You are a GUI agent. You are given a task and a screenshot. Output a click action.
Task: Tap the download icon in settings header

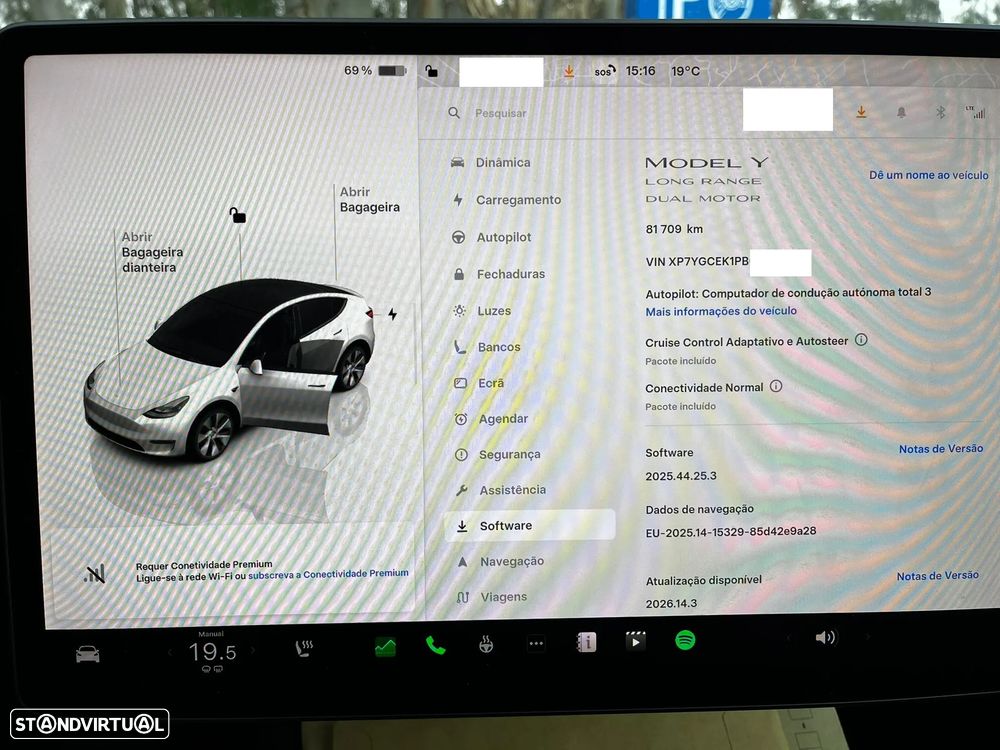pyautogui.click(x=861, y=112)
